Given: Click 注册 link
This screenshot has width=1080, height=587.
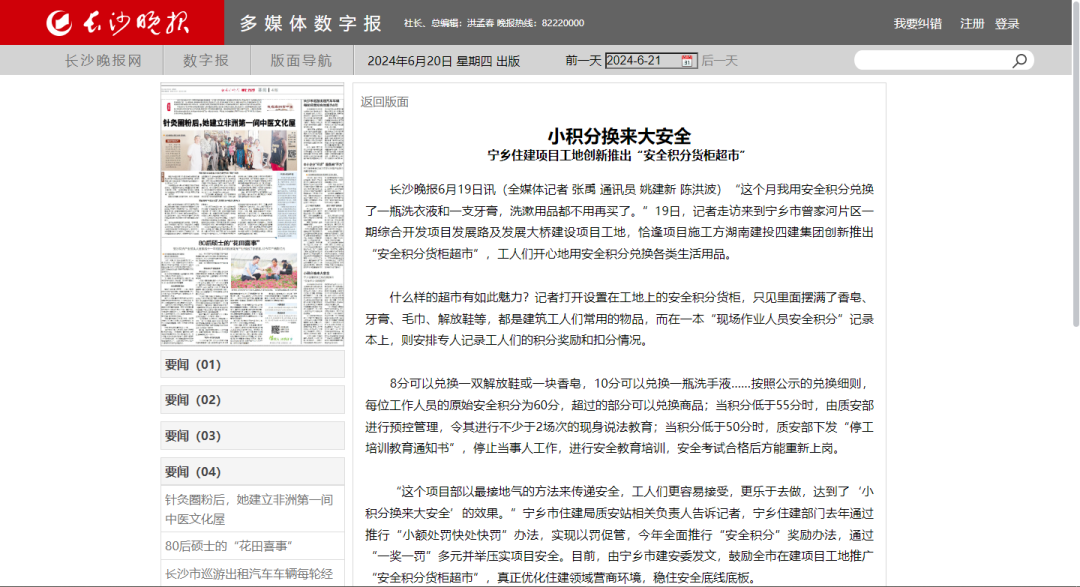Looking at the screenshot, I should (x=972, y=23).
